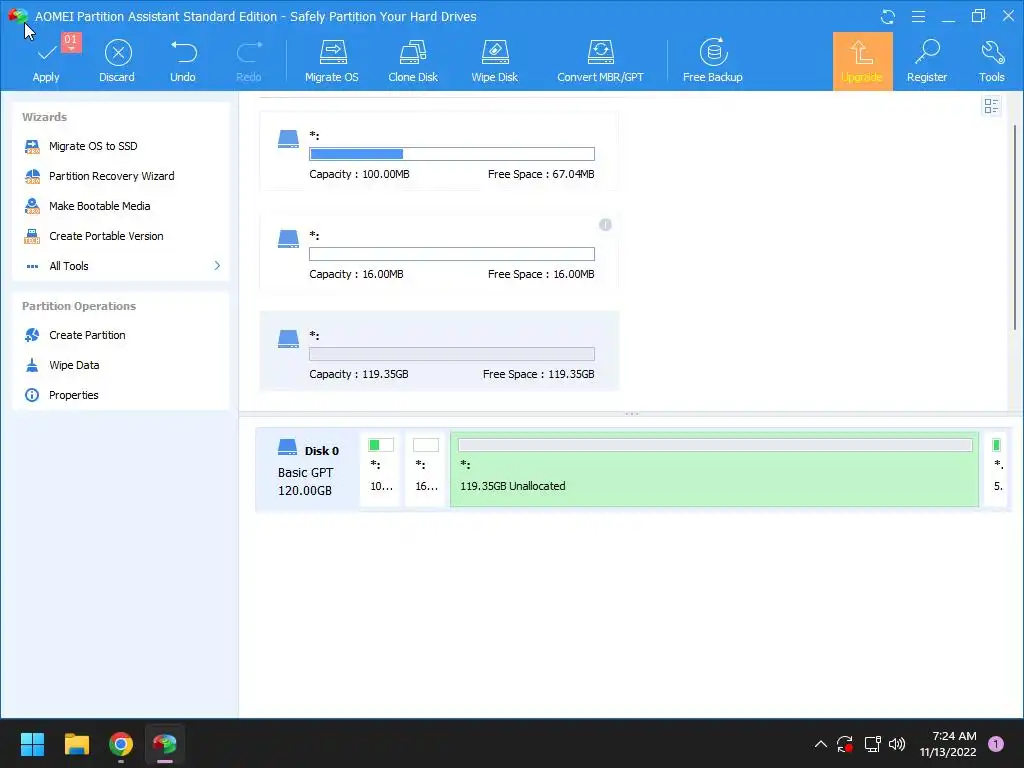Undo the last operation

[183, 61]
